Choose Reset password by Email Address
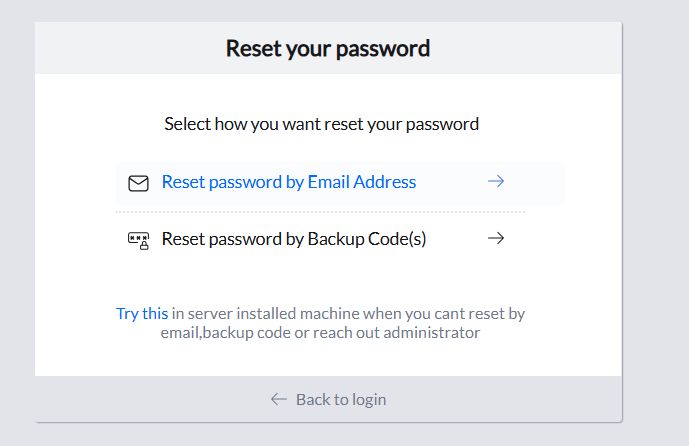 (x=288, y=182)
